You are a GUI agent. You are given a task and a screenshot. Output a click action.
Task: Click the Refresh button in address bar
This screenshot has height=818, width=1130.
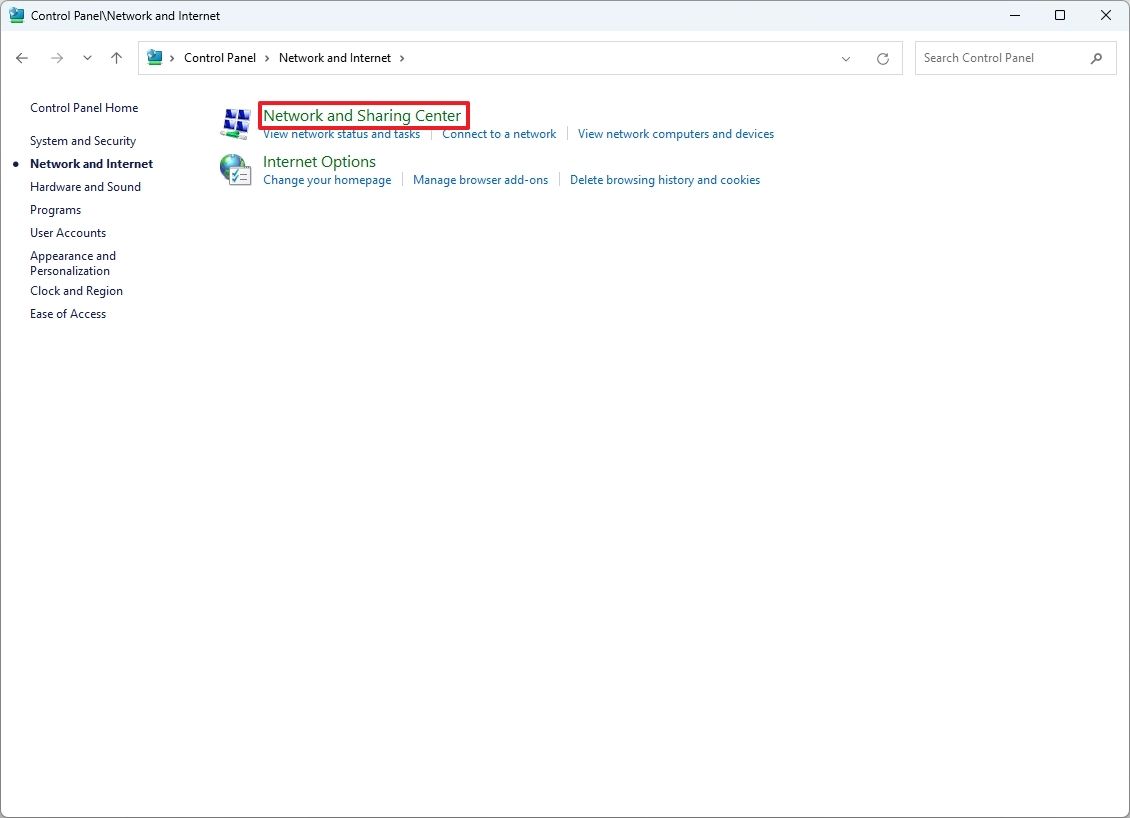pyautogui.click(x=882, y=58)
